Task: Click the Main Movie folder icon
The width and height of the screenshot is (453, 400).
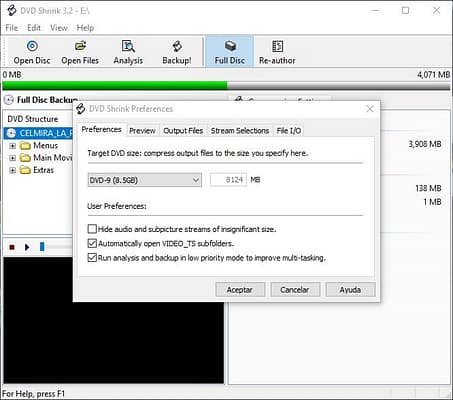Action: point(25,158)
